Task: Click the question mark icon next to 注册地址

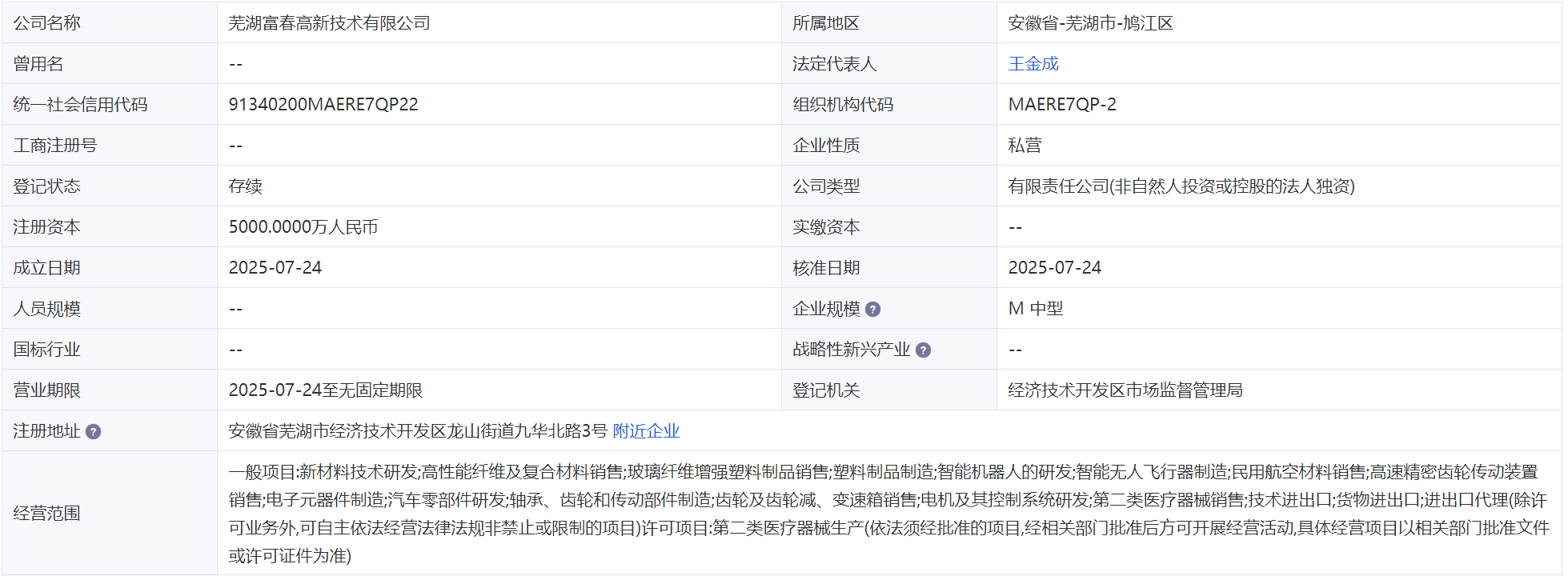Action: click(93, 432)
